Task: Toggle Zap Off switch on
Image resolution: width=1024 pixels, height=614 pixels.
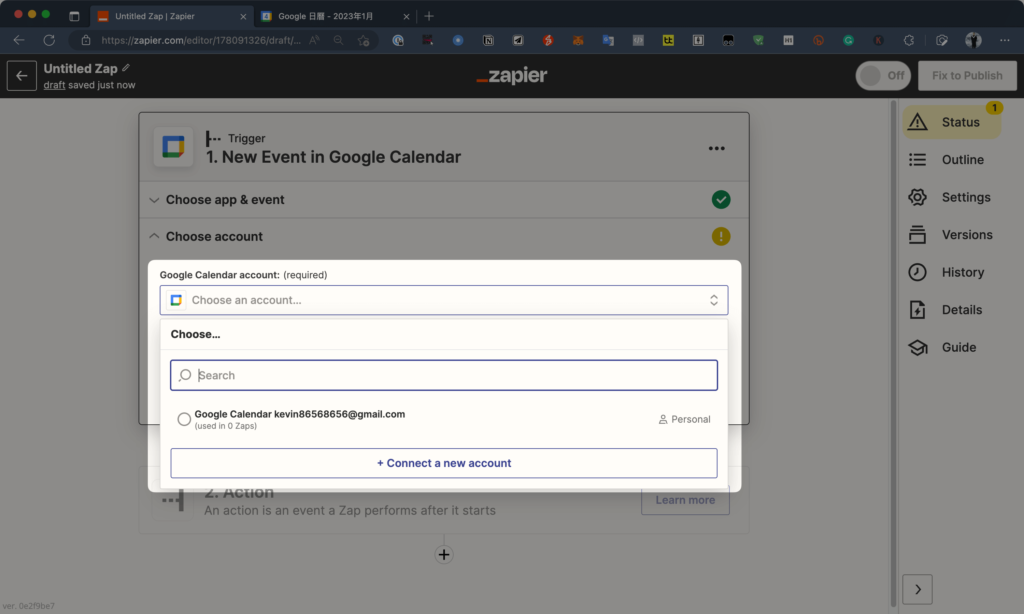Action: click(x=884, y=76)
